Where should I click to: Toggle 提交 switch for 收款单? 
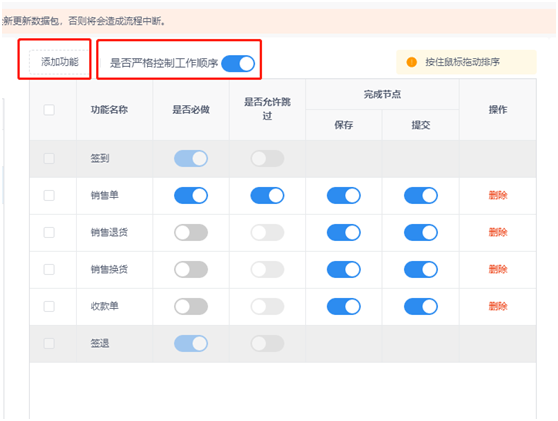(421, 306)
